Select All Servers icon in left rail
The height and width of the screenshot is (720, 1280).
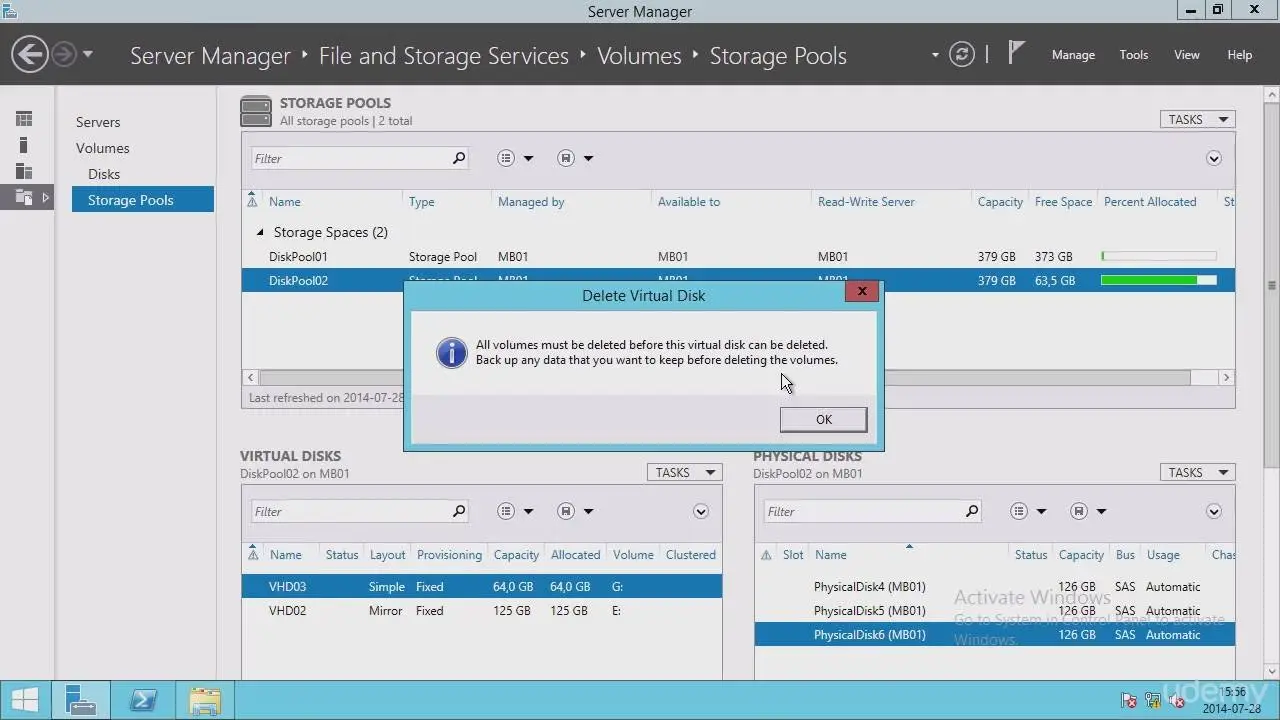(x=24, y=171)
